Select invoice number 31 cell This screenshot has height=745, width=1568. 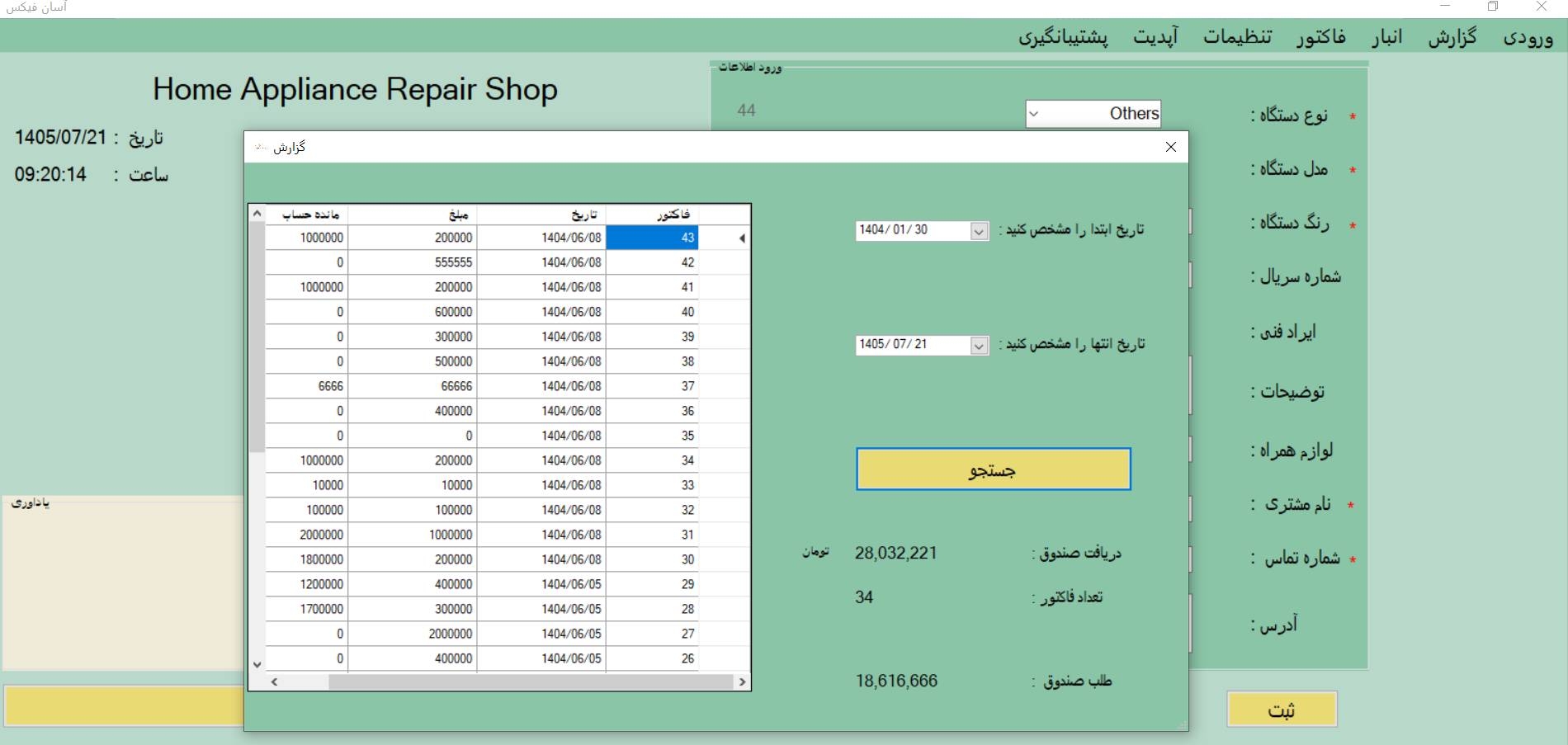click(x=653, y=535)
